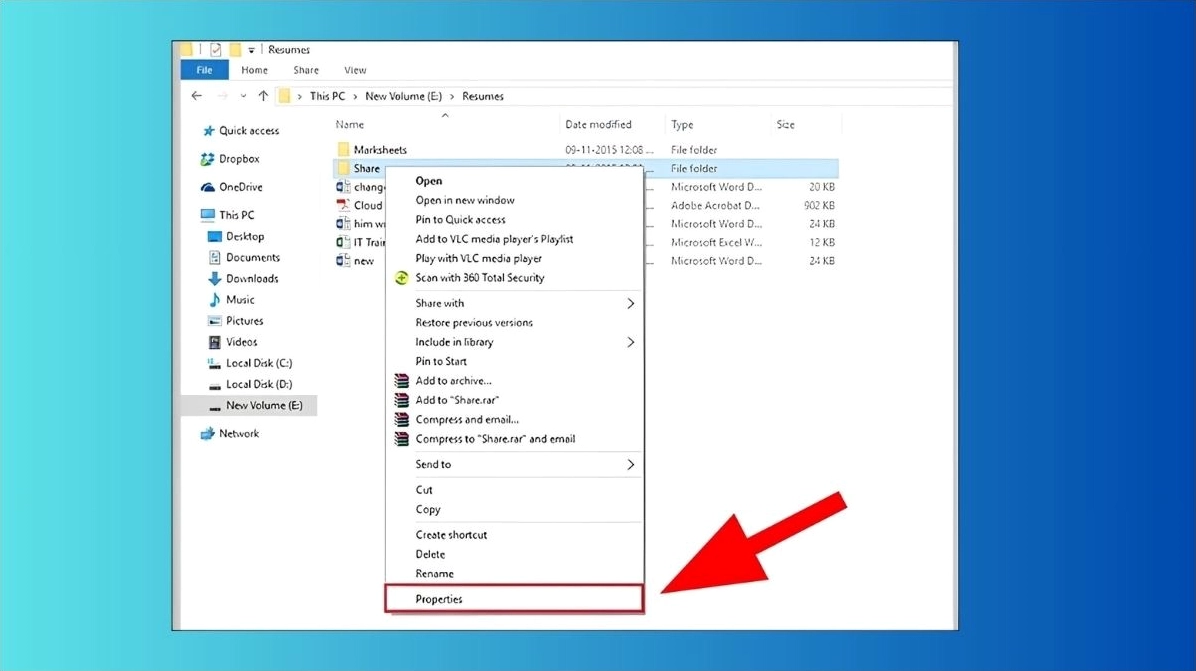Click New Volume (E:) in address bar
Screen dimensions: 1196x671
point(403,96)
